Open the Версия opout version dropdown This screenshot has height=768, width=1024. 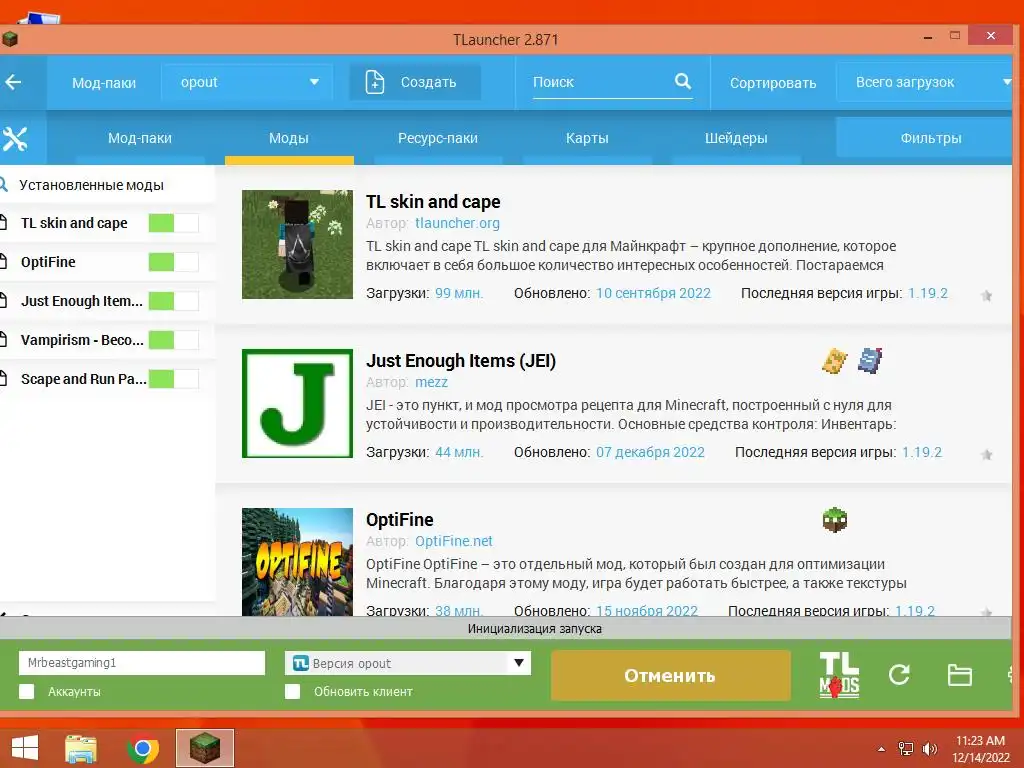click(408, 663)
